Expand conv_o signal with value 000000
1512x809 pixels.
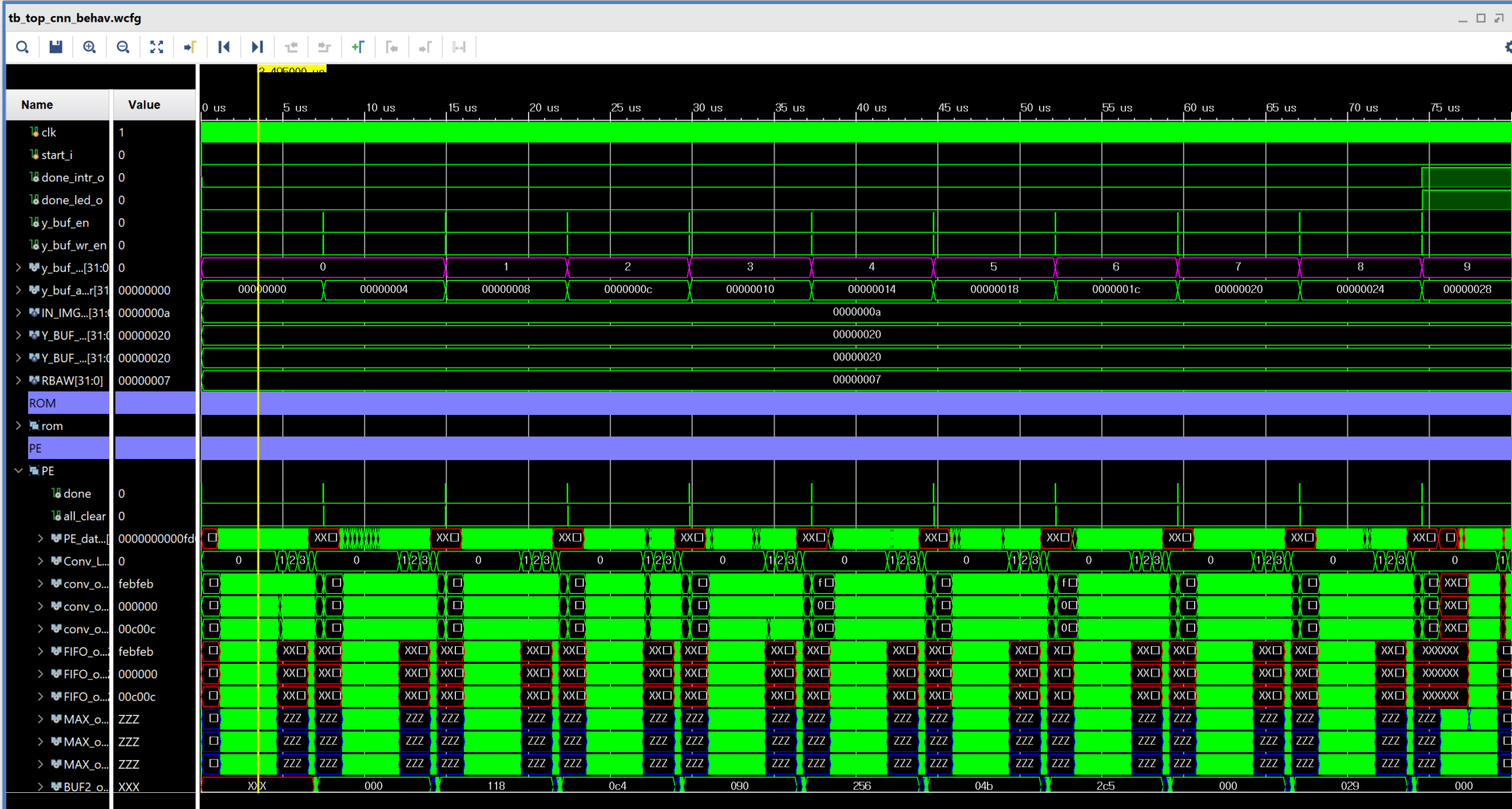(x=41, y=607)
